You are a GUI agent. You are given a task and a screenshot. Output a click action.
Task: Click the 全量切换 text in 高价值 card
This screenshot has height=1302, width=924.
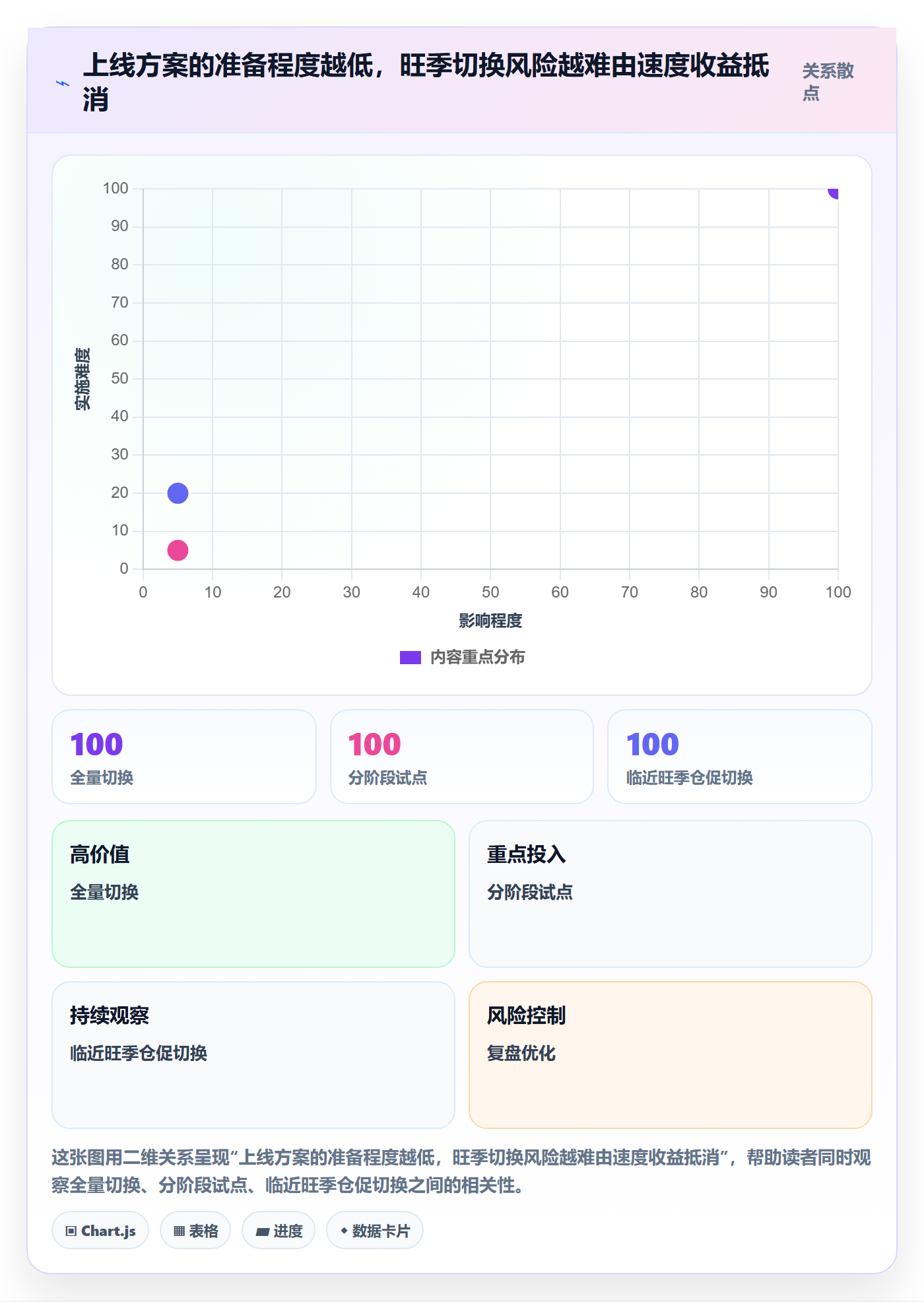[x=104, y=892]
